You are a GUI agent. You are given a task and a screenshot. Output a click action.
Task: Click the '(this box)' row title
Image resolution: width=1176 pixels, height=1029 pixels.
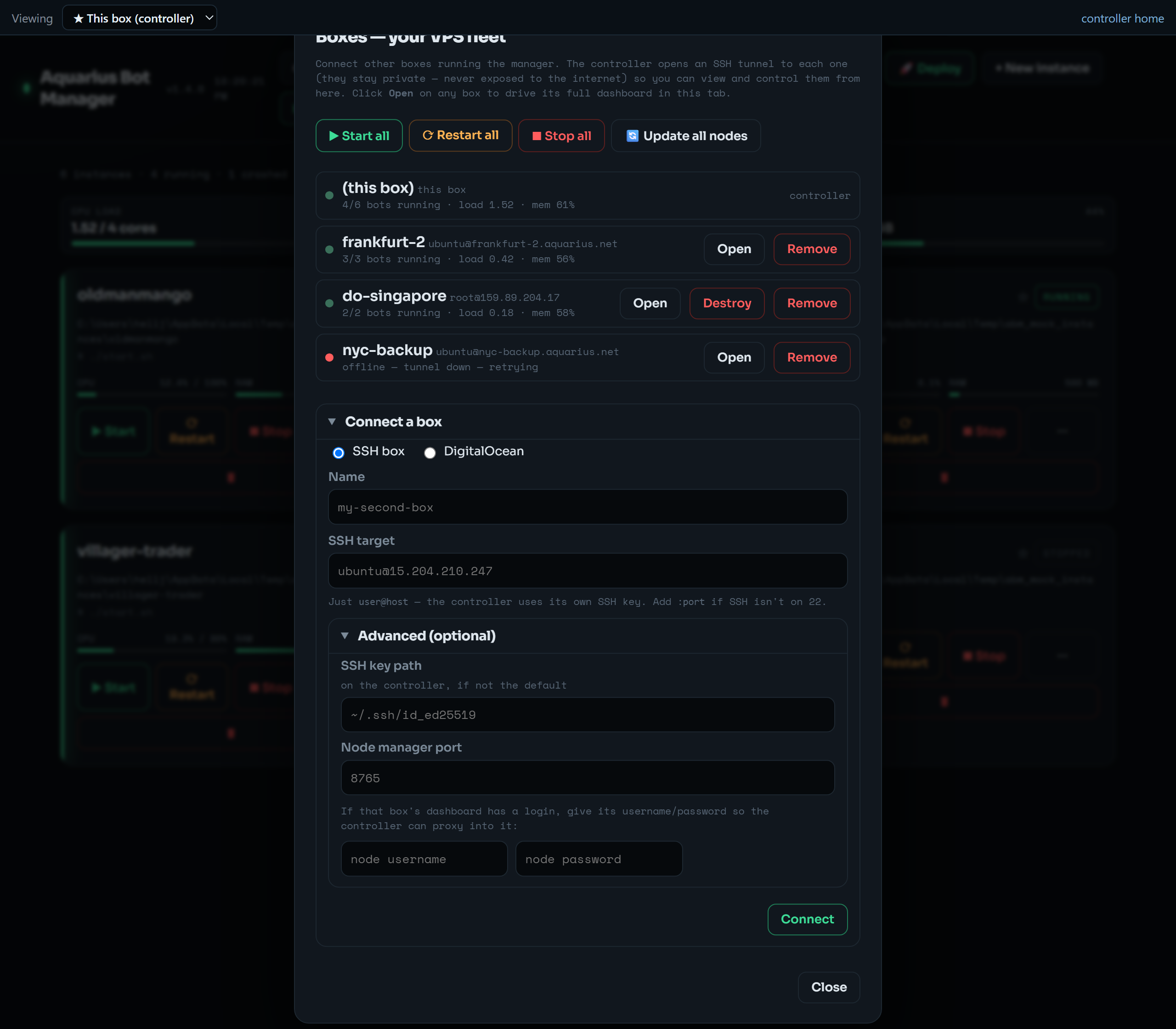point(378,188)
